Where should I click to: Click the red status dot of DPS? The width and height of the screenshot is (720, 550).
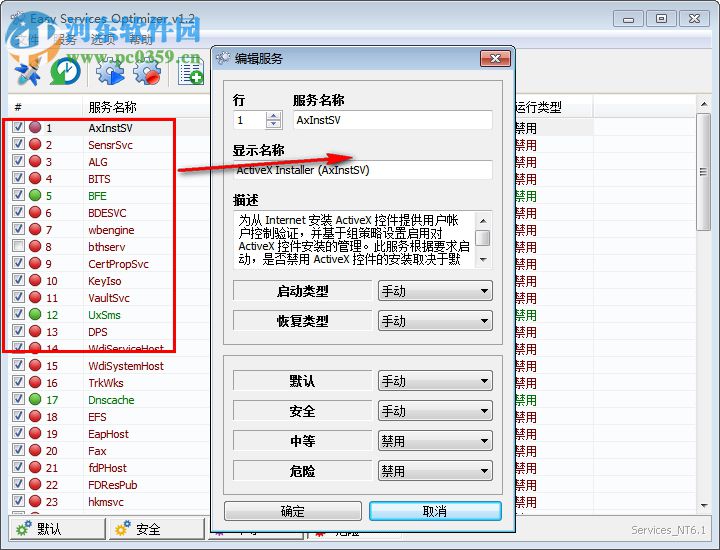[x=35, y=331]
